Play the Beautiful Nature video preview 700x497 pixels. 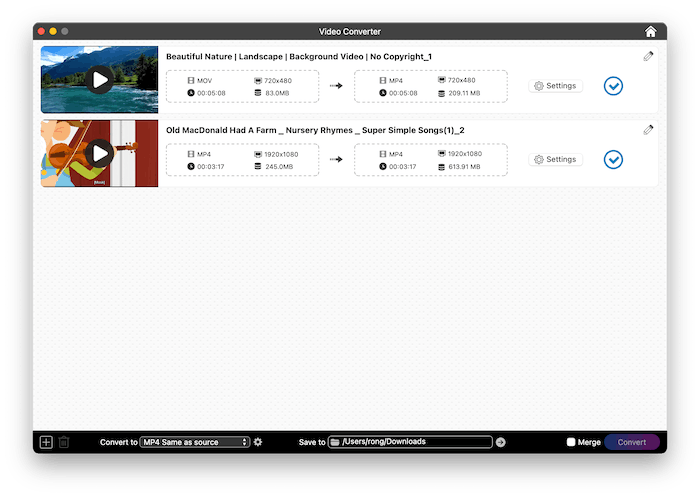click(x=100, y=80)
